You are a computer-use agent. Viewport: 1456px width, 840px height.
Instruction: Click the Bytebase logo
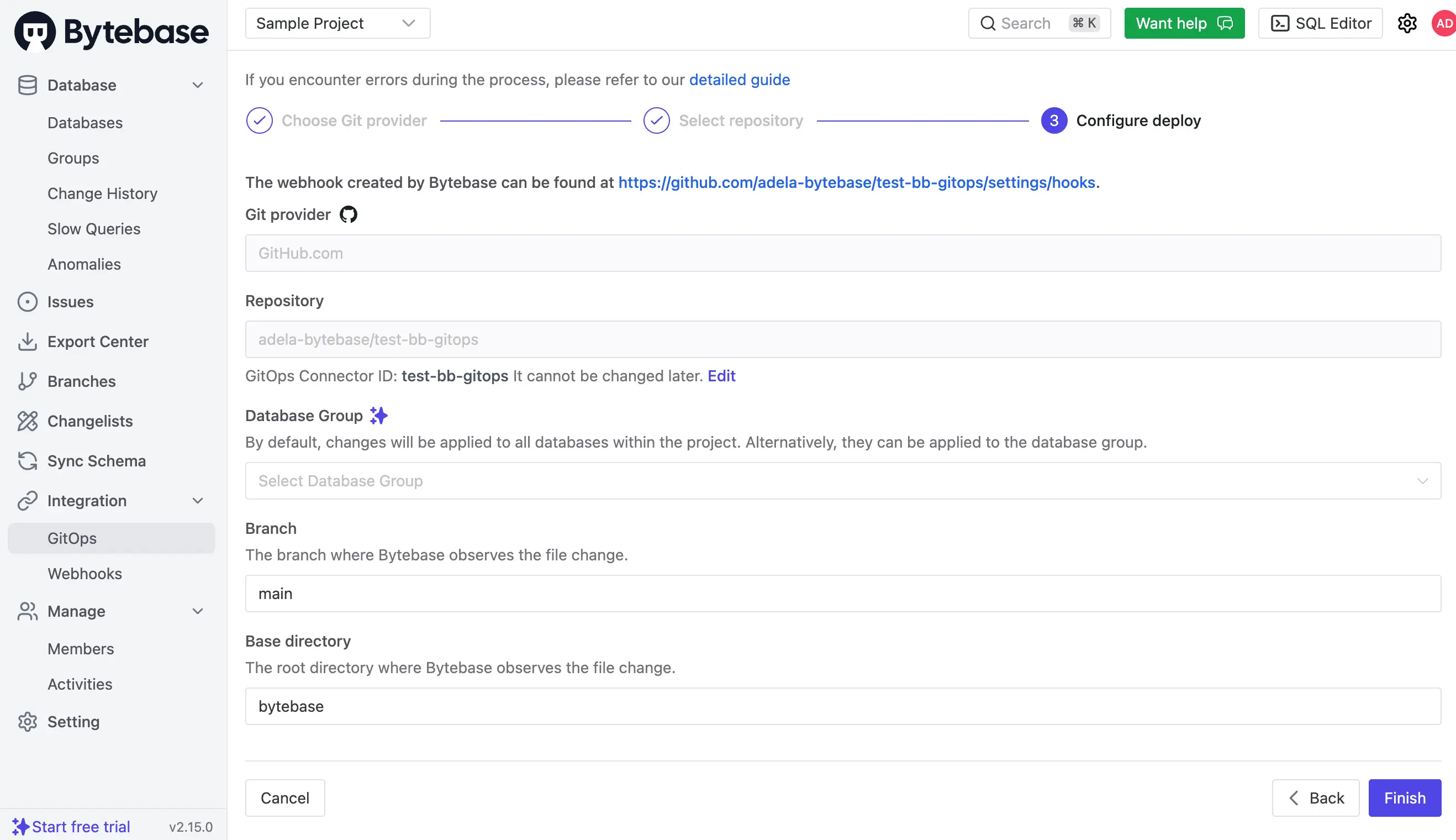pos(111,31)
